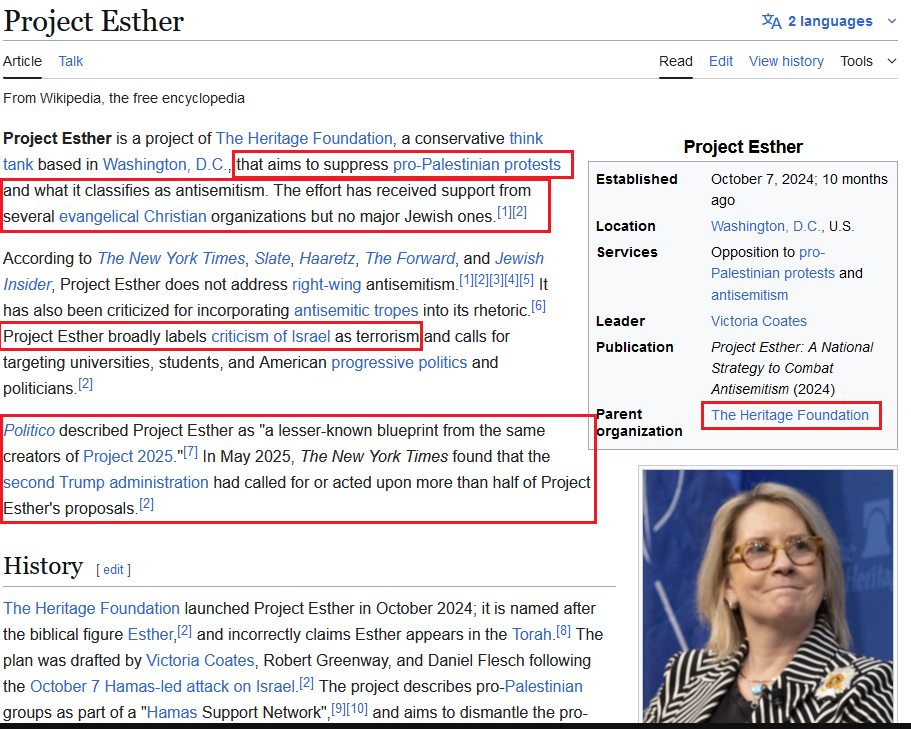Click the 'Established' infobox label

(637, 179)
